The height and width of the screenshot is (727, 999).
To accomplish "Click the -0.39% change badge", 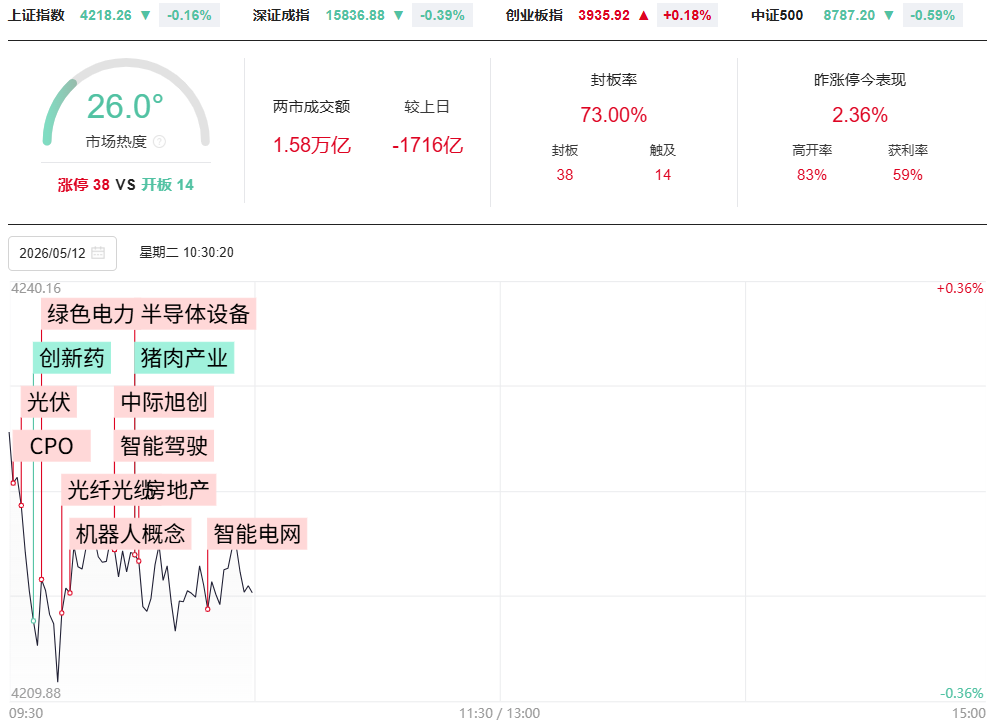I will click(442, 15).
